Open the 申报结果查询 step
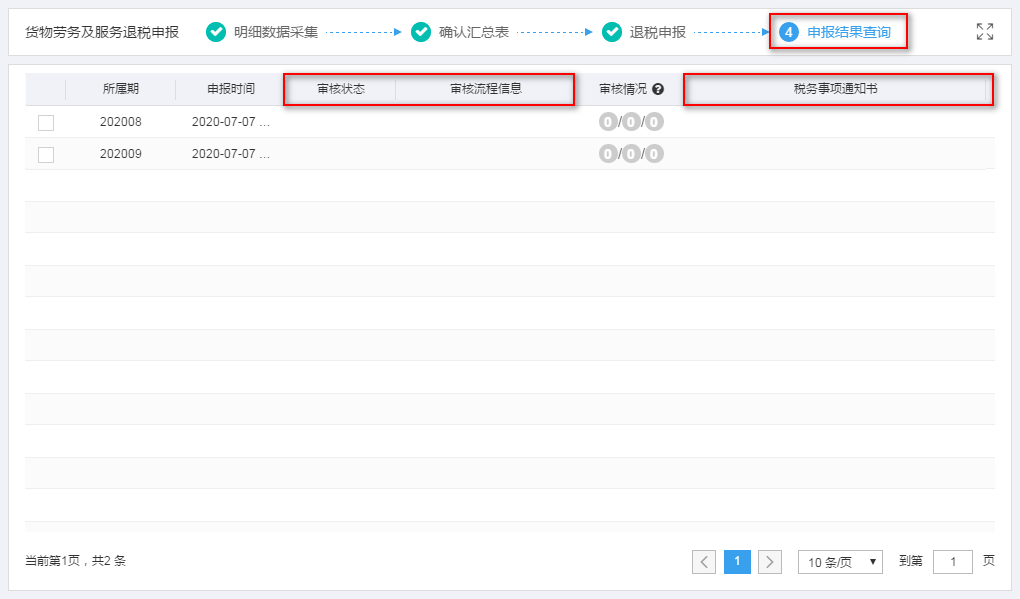The height and width of the screenshot is (599, 1020). click(x=849, y=32)
